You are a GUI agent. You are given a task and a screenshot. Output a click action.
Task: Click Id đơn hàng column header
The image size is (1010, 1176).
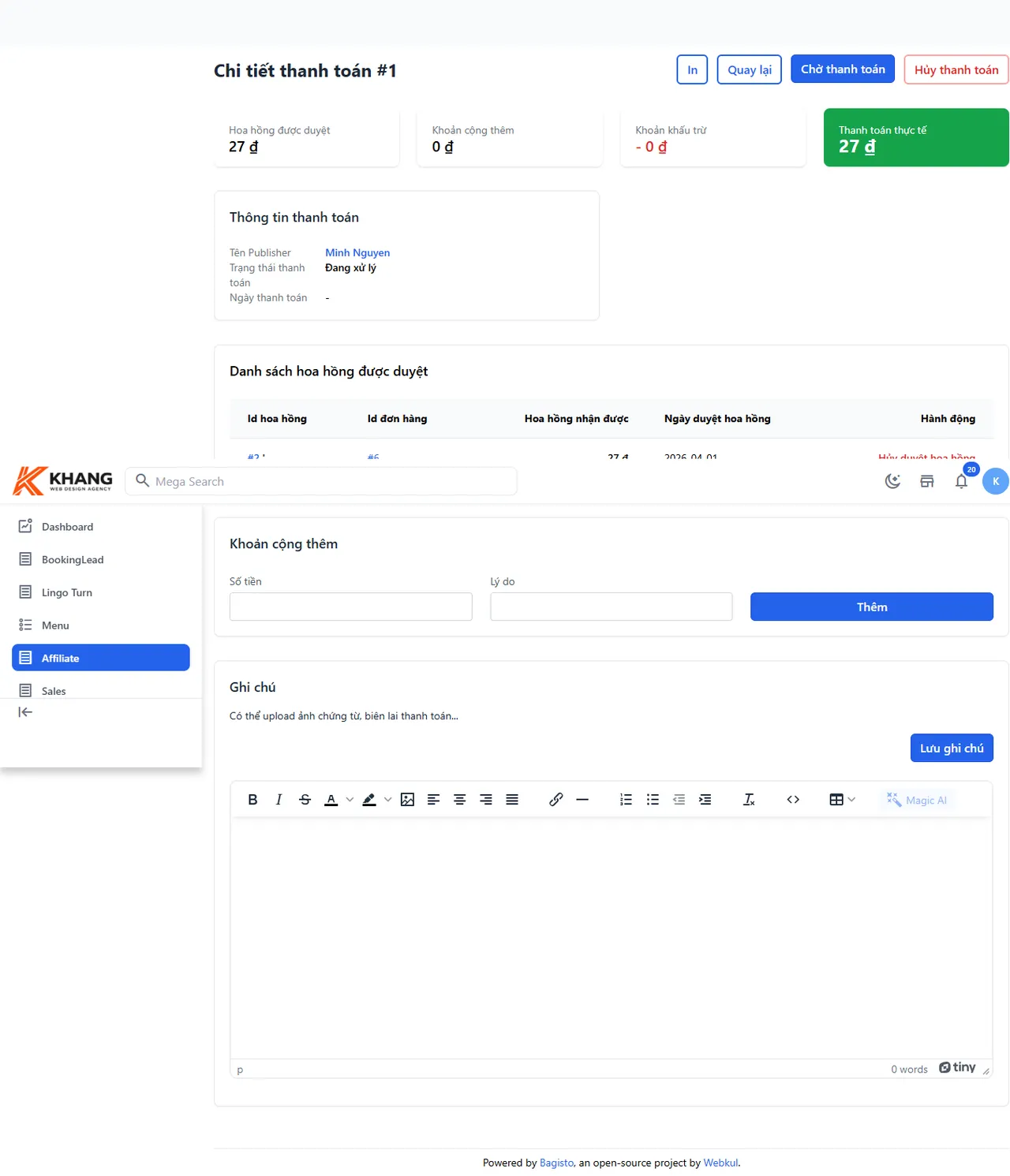click(x=397, y=419)
